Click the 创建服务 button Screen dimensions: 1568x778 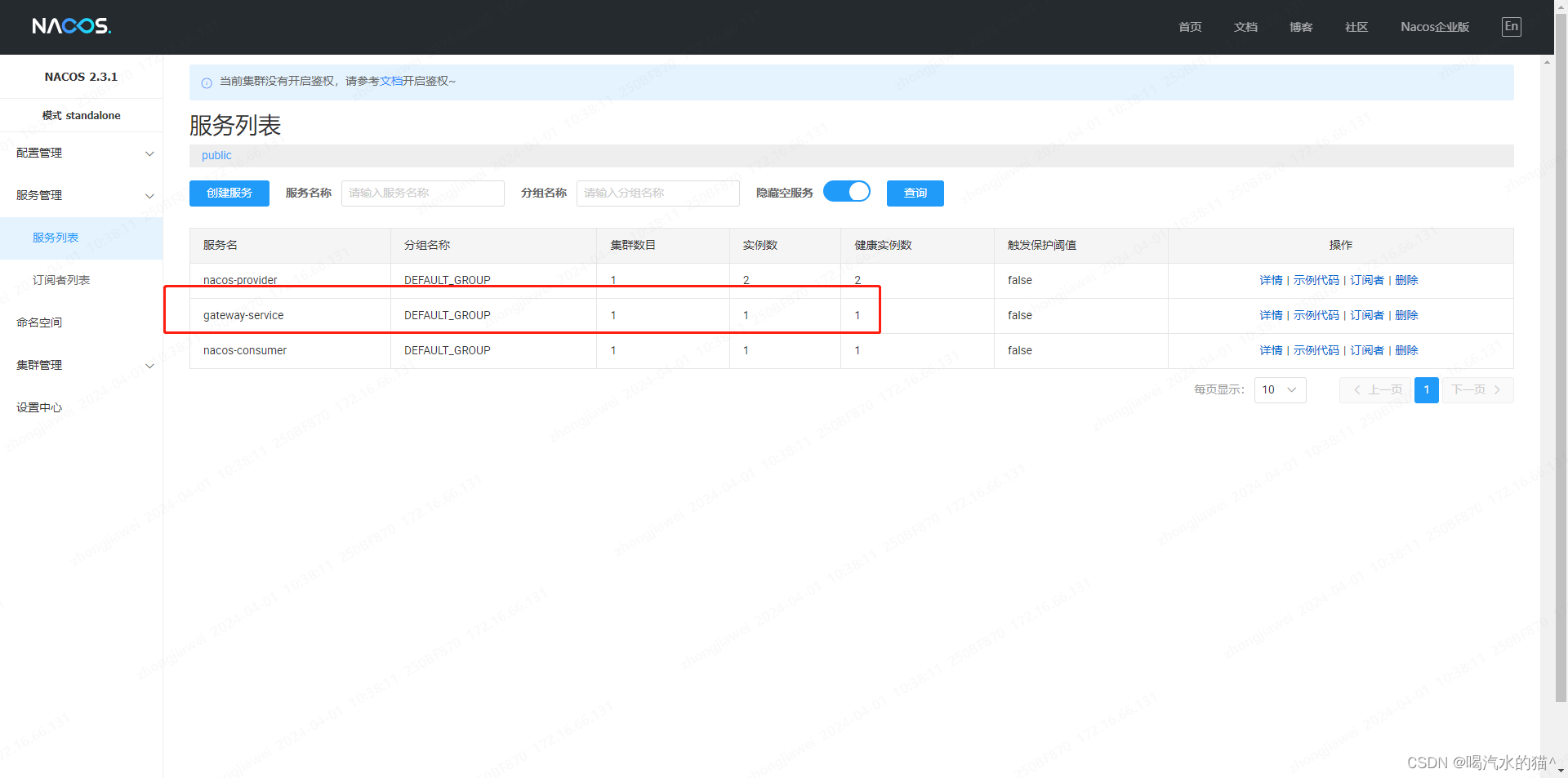(x=229, y=193)
